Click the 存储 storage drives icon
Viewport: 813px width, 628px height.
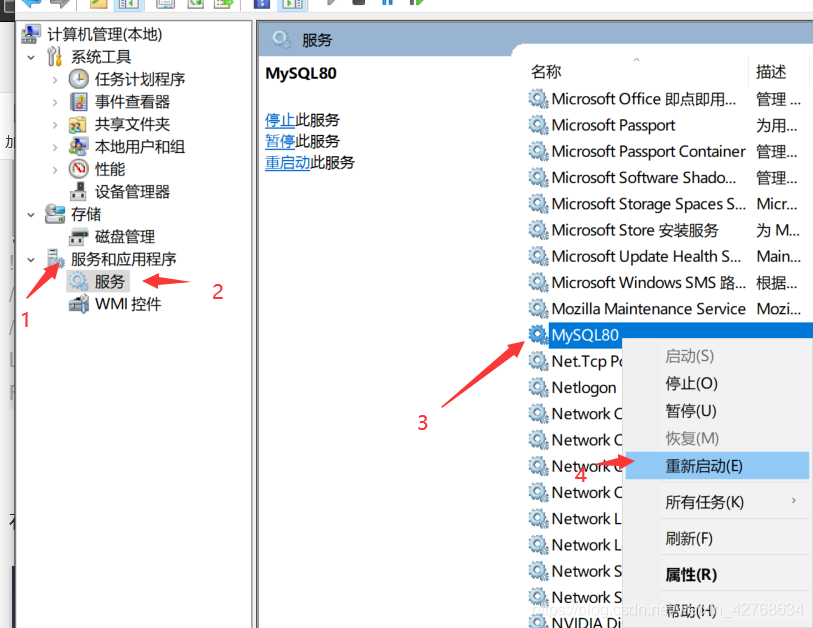(x=54, y=214)
